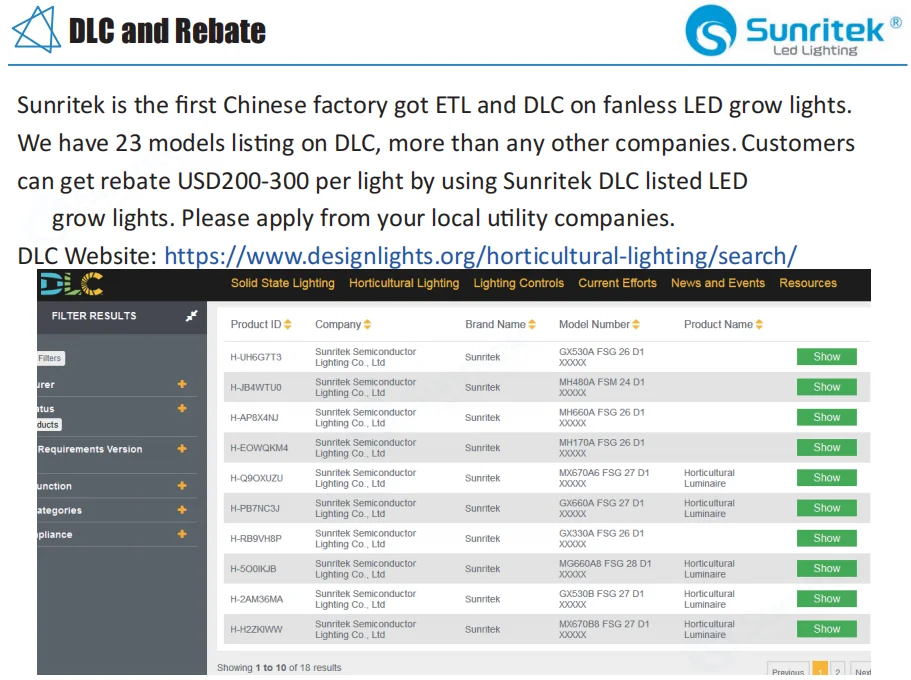This screenshot has width=911, height=680.
Task: Click product ID H-5O0IKJB
Action: (x=253, y=568)
